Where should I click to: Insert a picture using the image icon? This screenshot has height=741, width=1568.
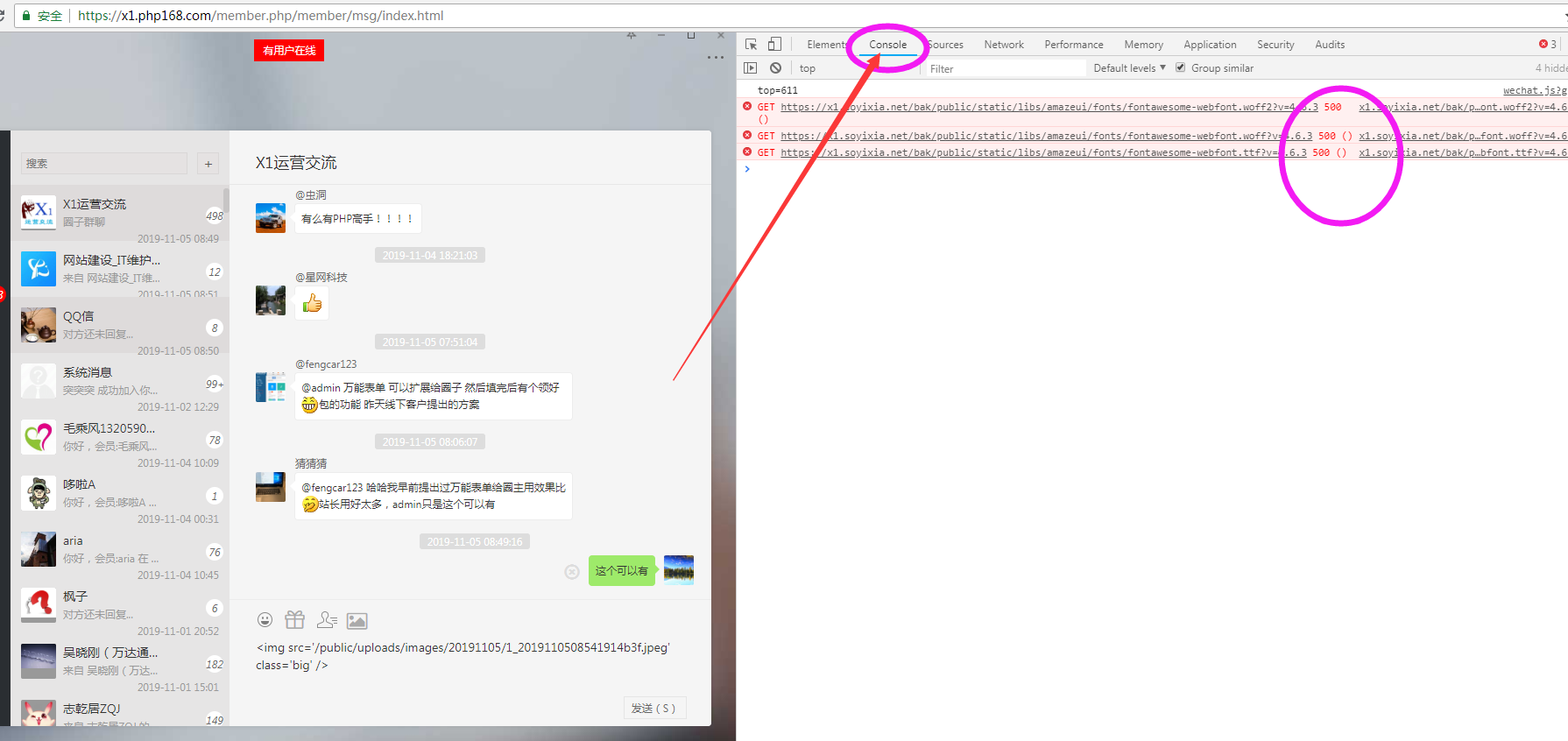tap(357, 621)
